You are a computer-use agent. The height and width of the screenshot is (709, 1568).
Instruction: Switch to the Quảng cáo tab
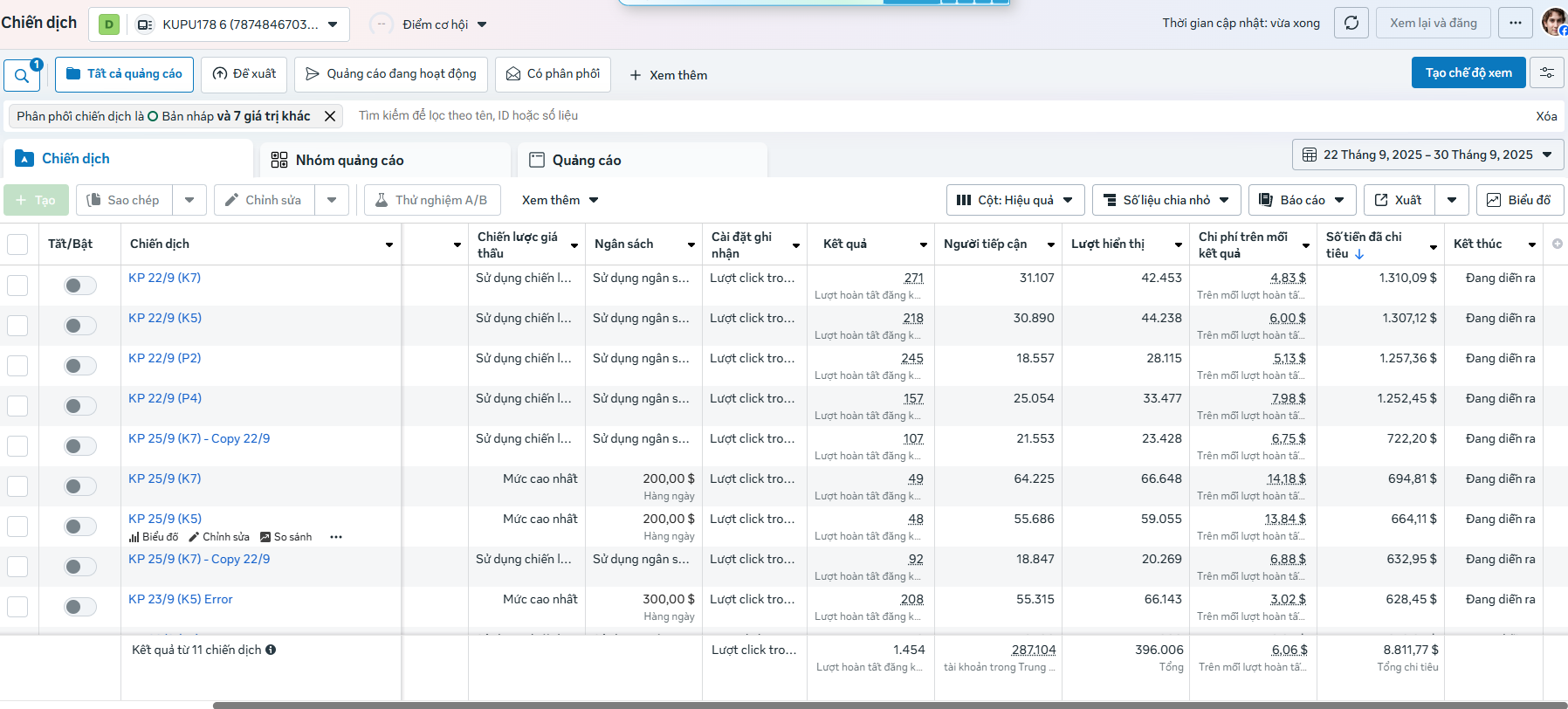[643, 160]
